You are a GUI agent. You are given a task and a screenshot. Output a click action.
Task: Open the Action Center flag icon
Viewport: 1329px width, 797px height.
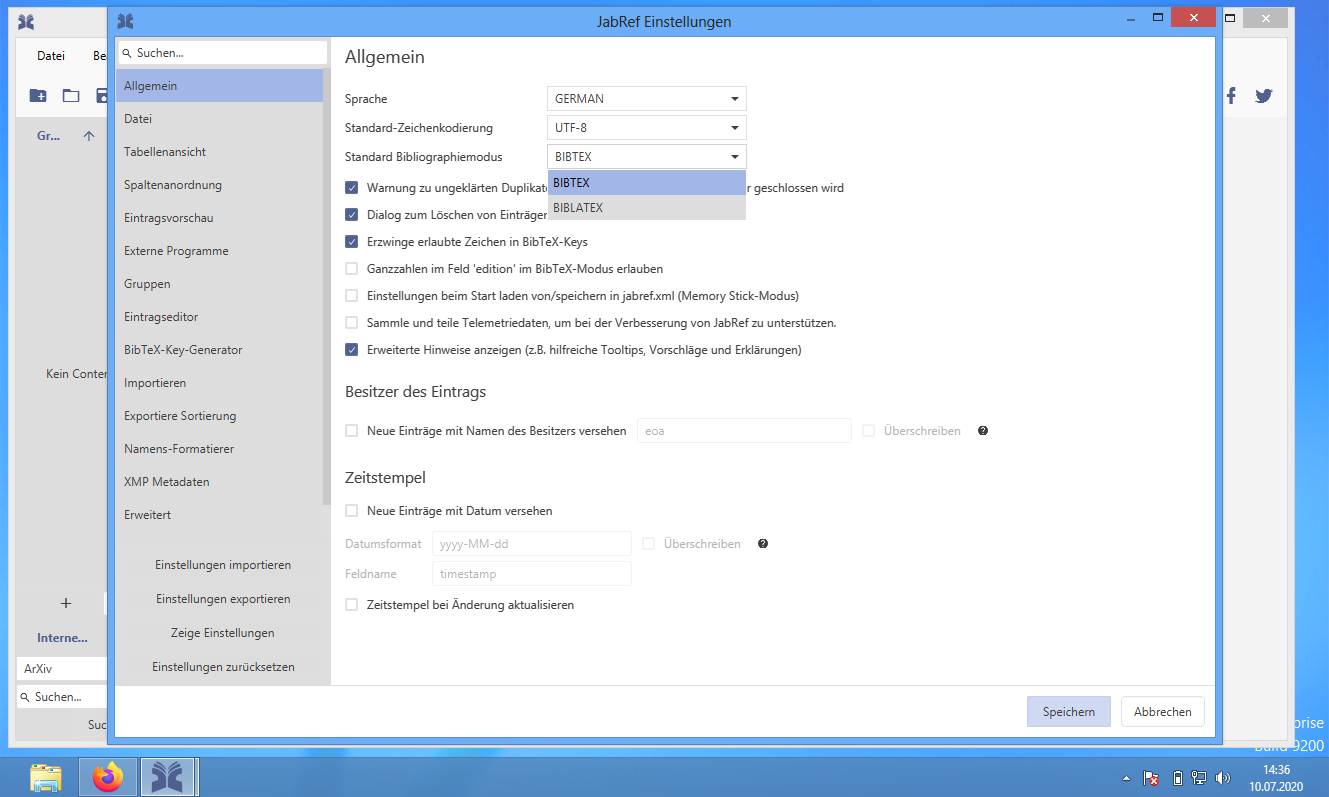tap(1152, 778)
